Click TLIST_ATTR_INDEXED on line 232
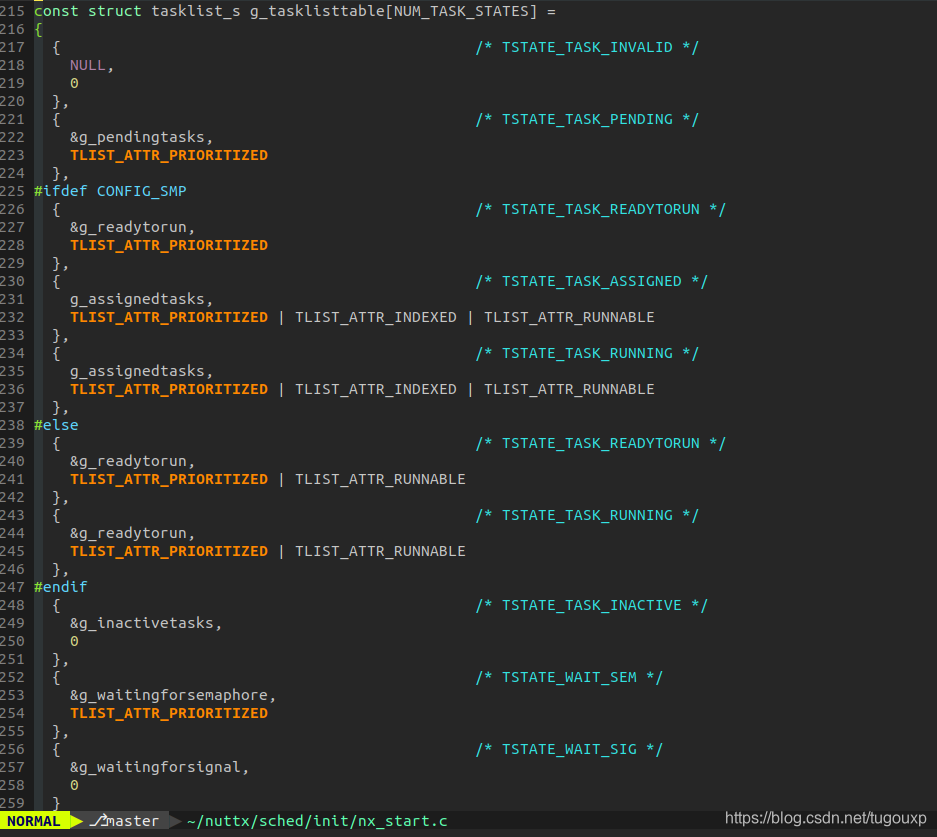The width and height of the screenshot is (937, 837). [x=376, y=317]
